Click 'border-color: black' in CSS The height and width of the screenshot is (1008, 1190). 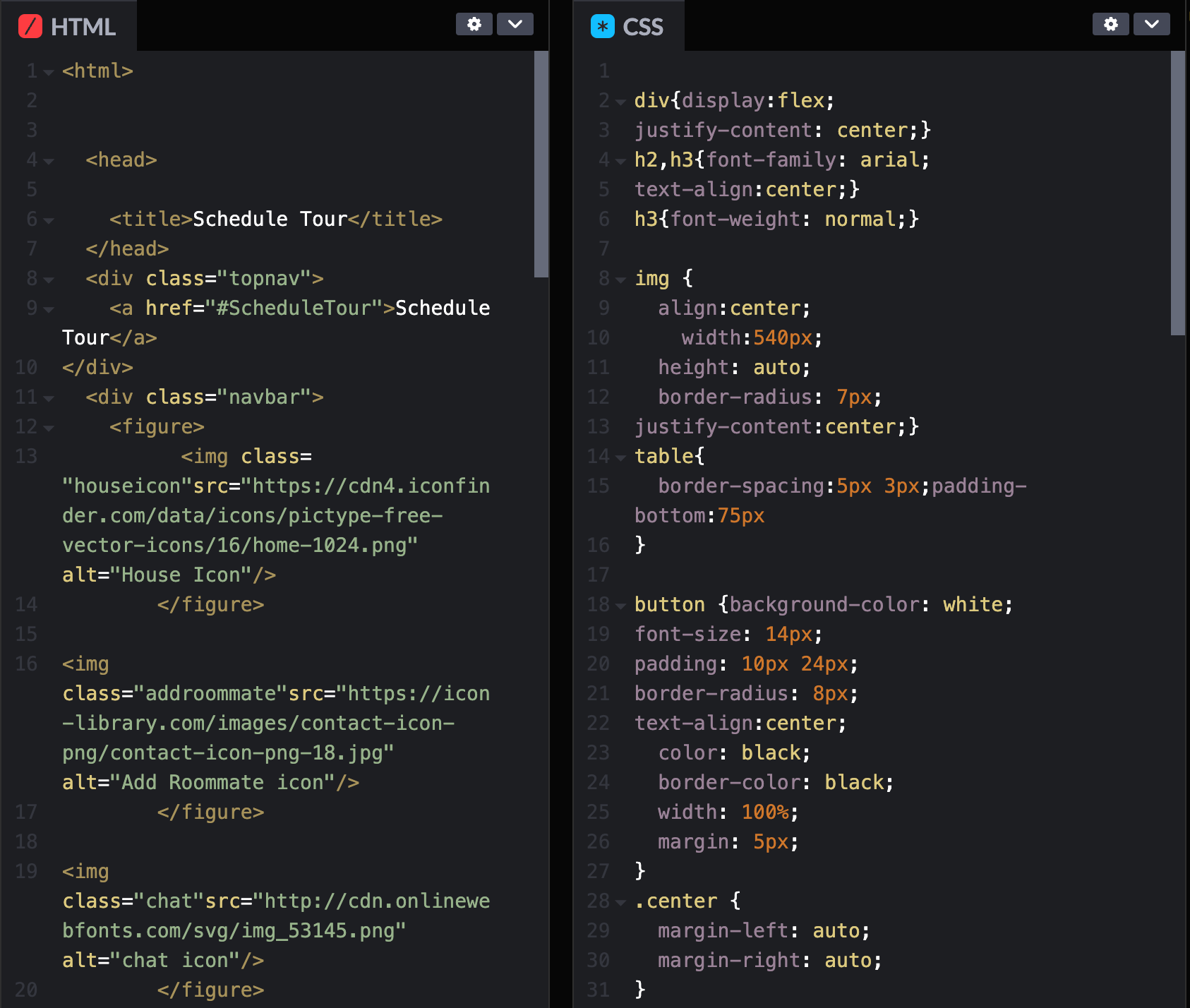[x=771, y=782]
